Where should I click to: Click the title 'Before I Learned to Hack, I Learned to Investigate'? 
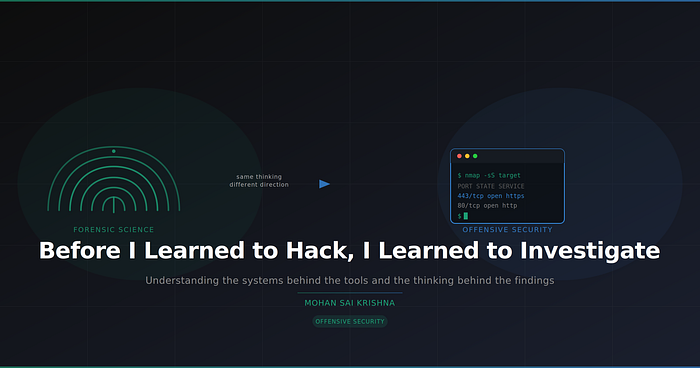point(350,251)
